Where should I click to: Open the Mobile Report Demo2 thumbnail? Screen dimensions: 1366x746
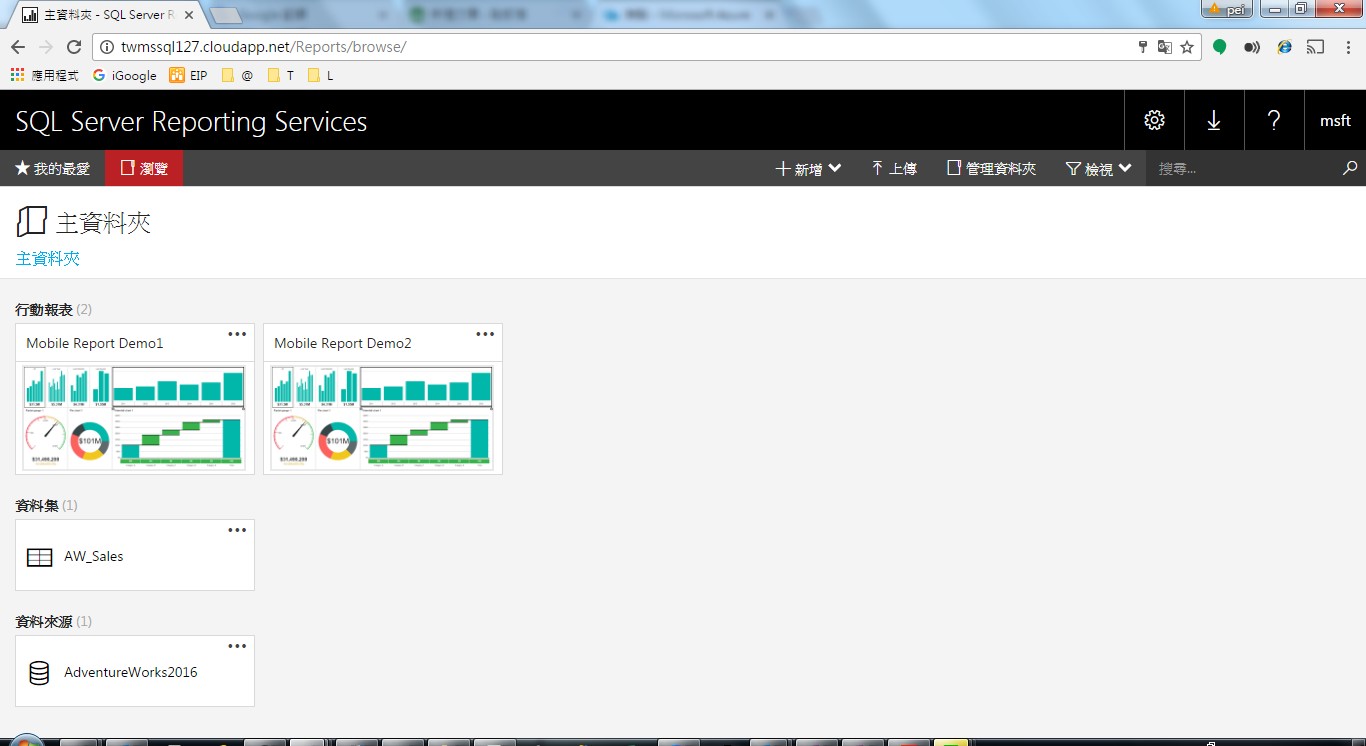click(x=383, y=417)
